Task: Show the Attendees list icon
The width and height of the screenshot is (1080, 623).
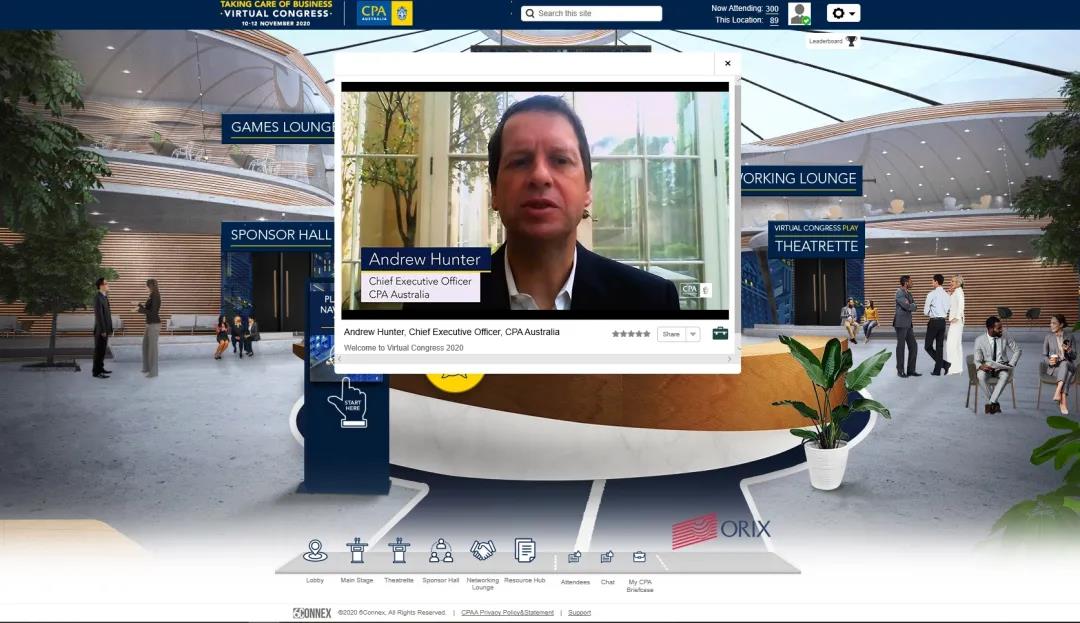Action: [x=575, y=557]
